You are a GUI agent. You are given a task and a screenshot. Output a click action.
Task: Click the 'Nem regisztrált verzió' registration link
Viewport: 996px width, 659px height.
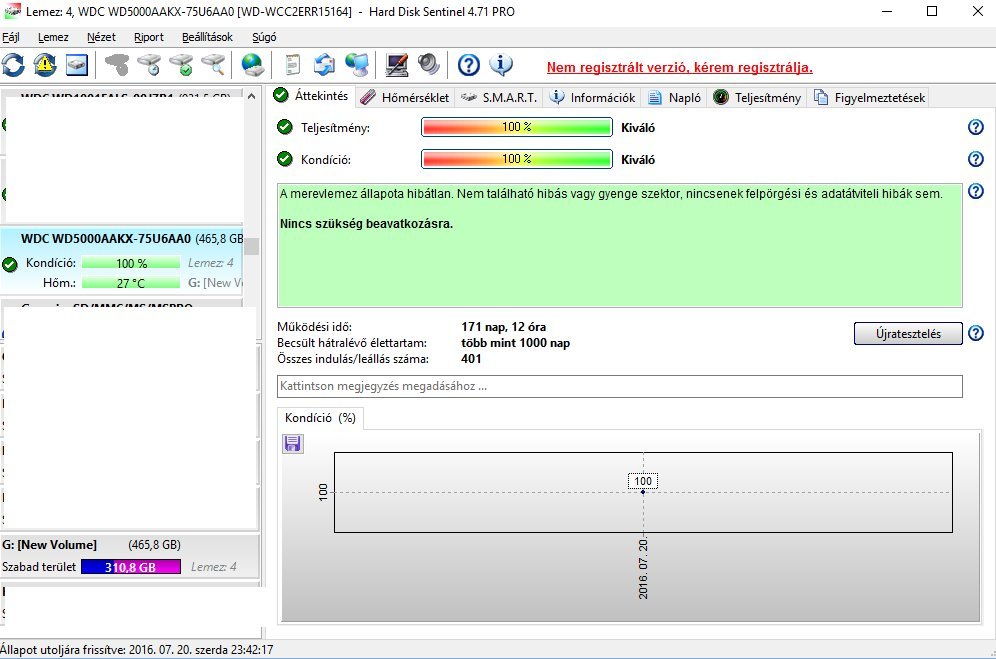[x=680, y=67]
